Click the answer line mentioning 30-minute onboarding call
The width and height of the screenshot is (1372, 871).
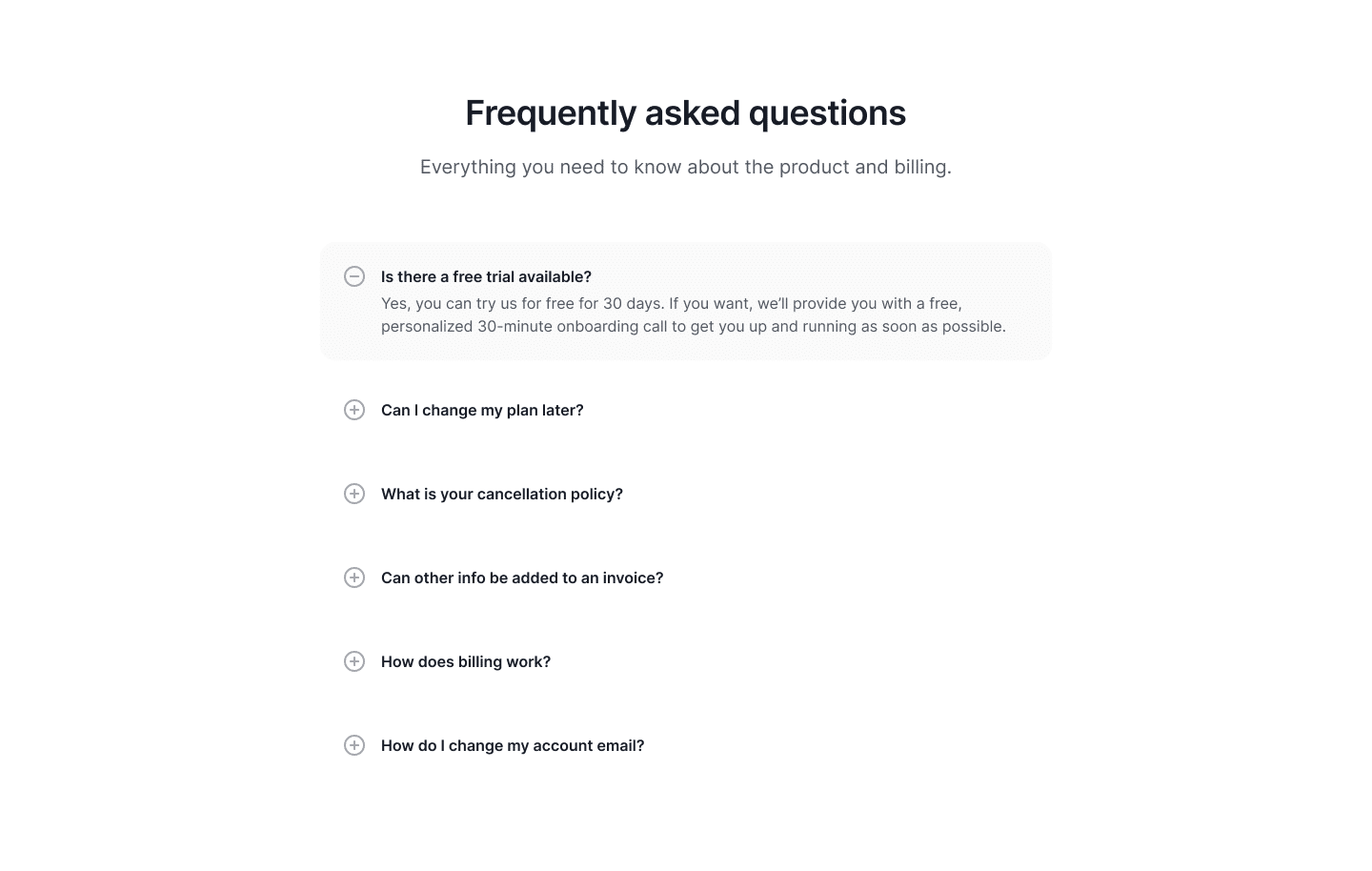tap(694, 326)
